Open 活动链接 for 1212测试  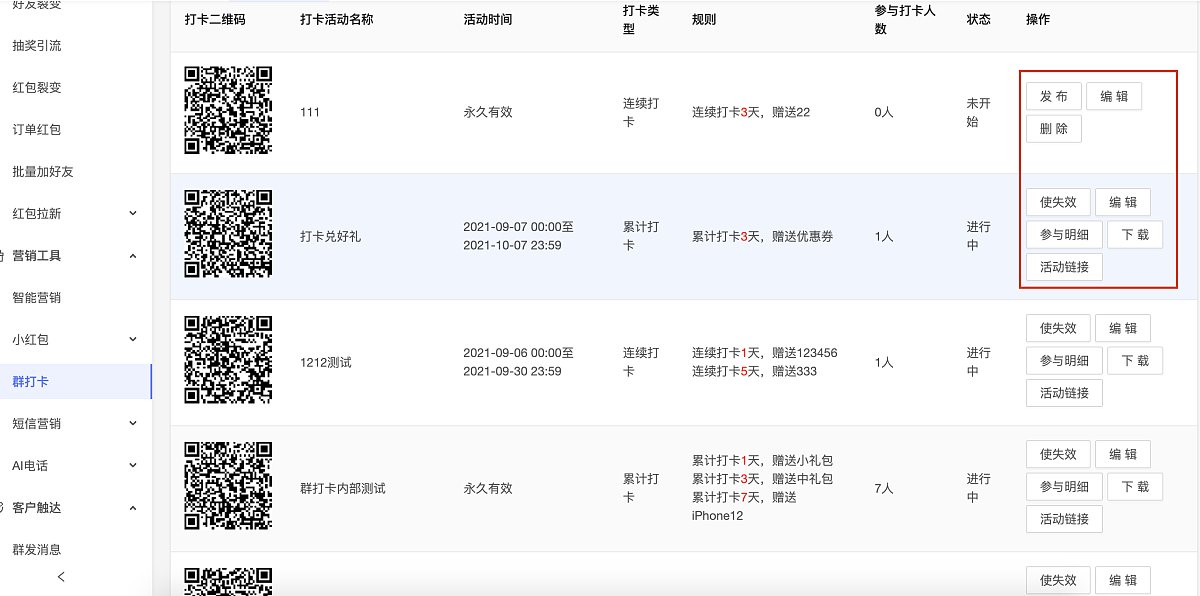[x=1064, y=393]
